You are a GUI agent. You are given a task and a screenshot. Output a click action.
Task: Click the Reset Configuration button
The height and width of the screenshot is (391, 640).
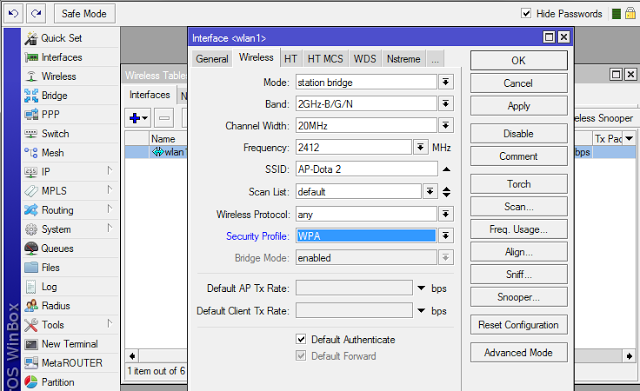tap(518, 325)
